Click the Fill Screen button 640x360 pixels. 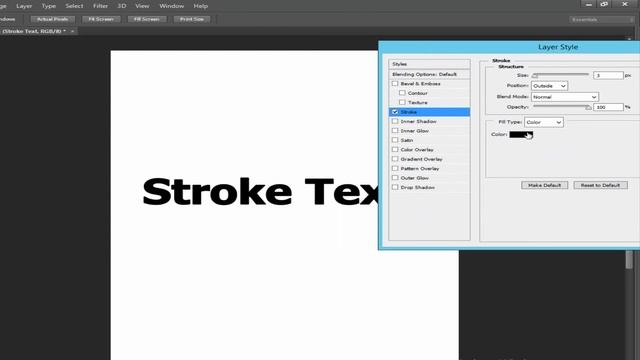[147, 19]
